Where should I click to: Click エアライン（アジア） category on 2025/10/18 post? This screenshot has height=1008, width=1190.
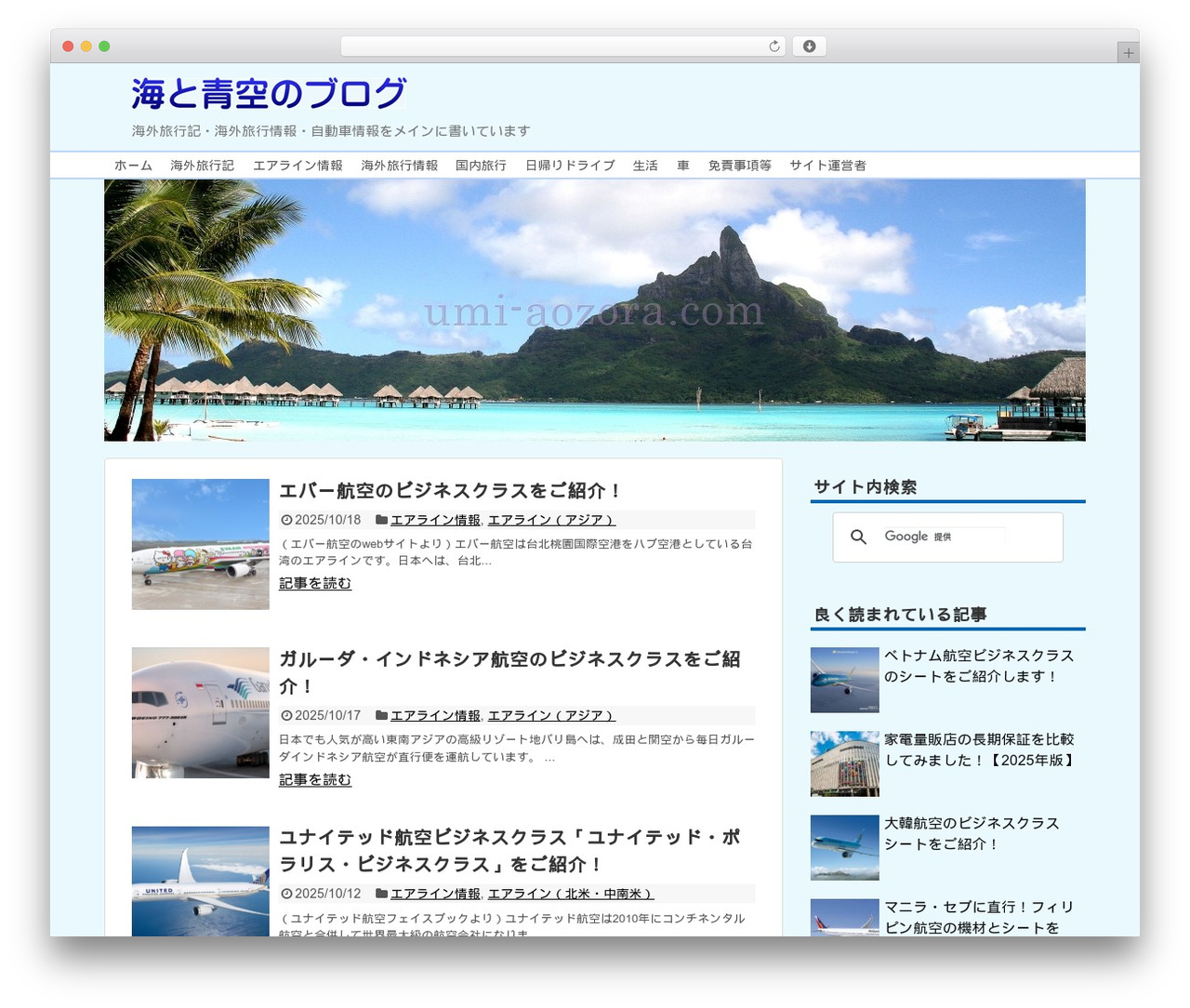coord(551,520)
